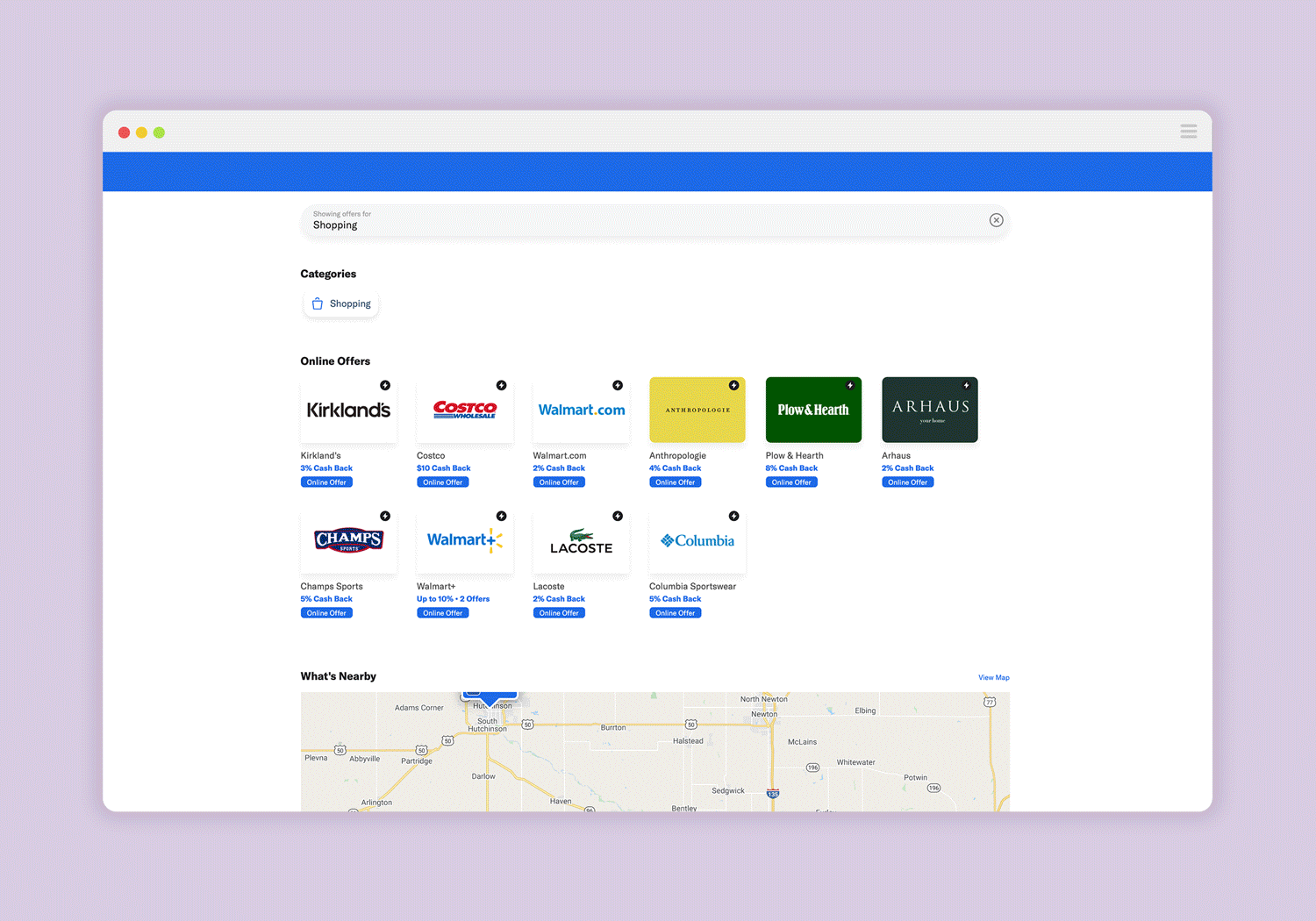
Task: Open the Plow & Hearth green logo
Action: click(813, 410)
